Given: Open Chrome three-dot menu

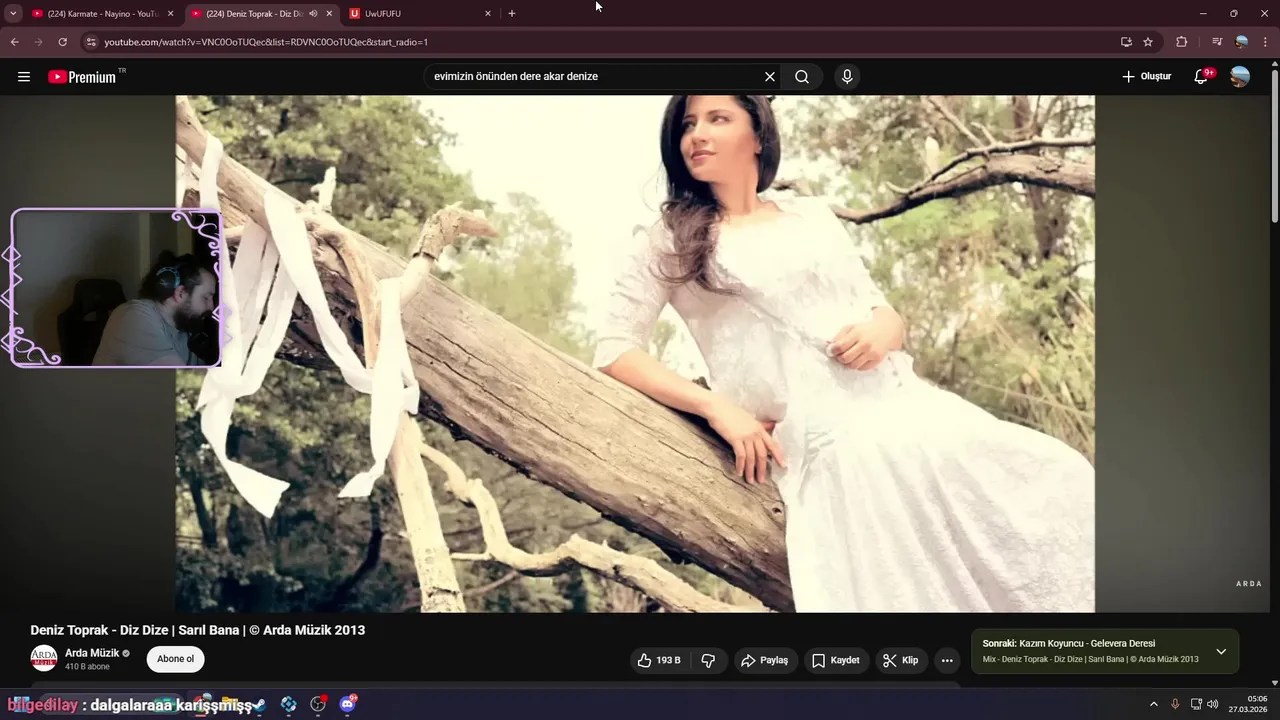Looking at the screenshot, I should pyautogui.click(x=1266, y=42).
